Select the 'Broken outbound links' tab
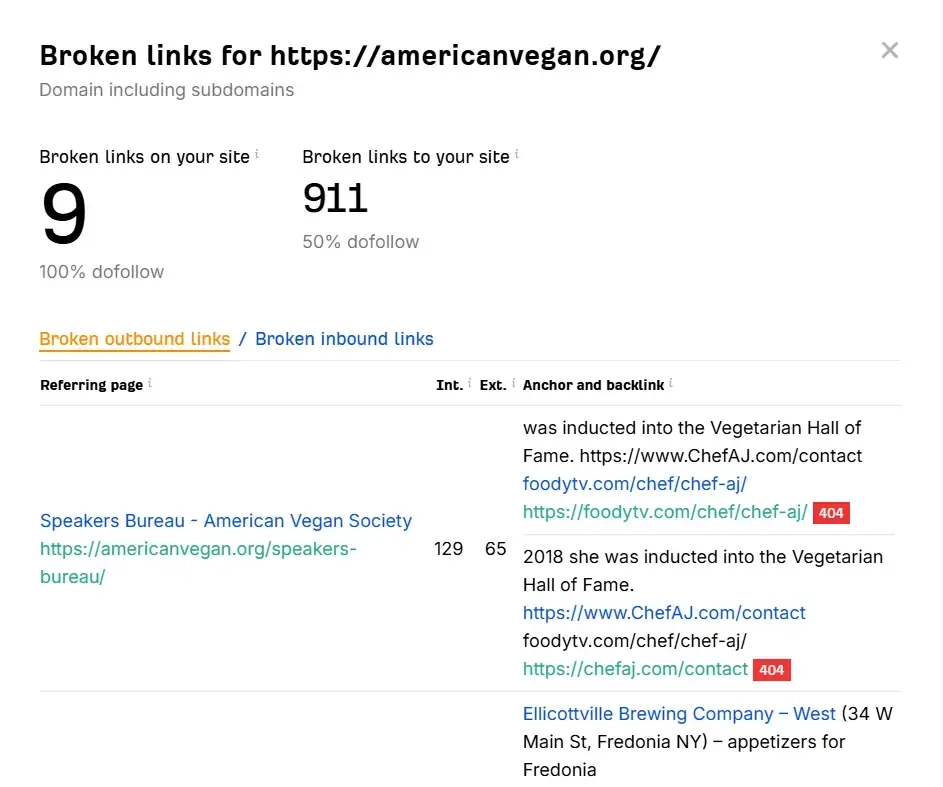This screenshot has width=943, height=787. click(135, 339)
